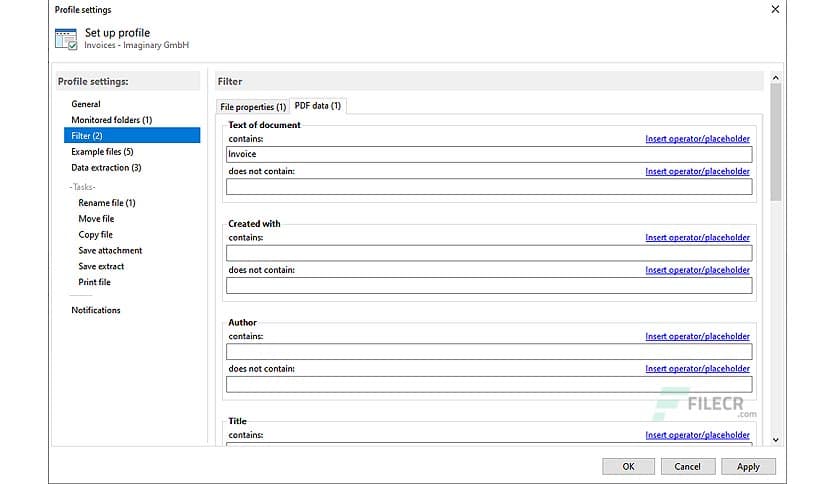Screen dimensions: 836x484
Task: Click Author contains input field
Action: coord(489,352)
